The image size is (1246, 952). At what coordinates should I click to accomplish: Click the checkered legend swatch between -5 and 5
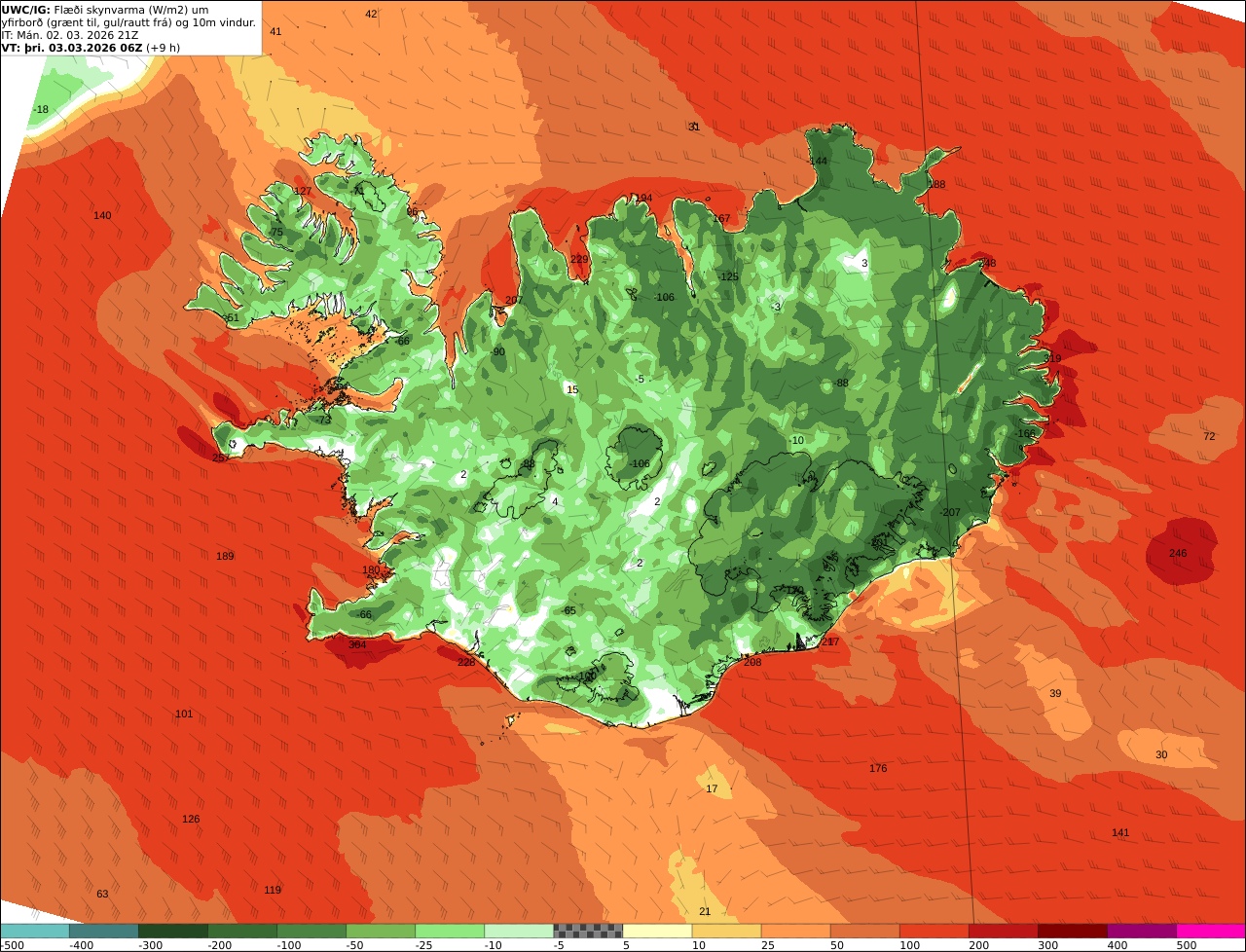(587, 931)
